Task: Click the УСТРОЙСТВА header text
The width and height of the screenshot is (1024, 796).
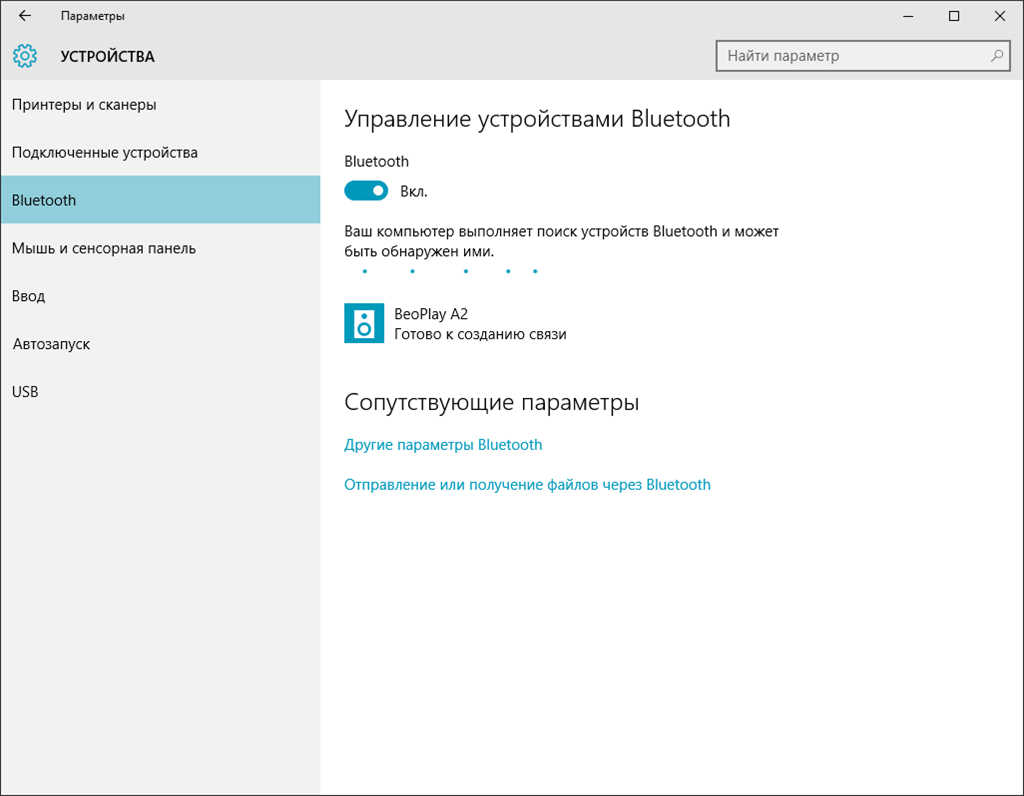Action: pyautogui.click(x=108, y=57)
